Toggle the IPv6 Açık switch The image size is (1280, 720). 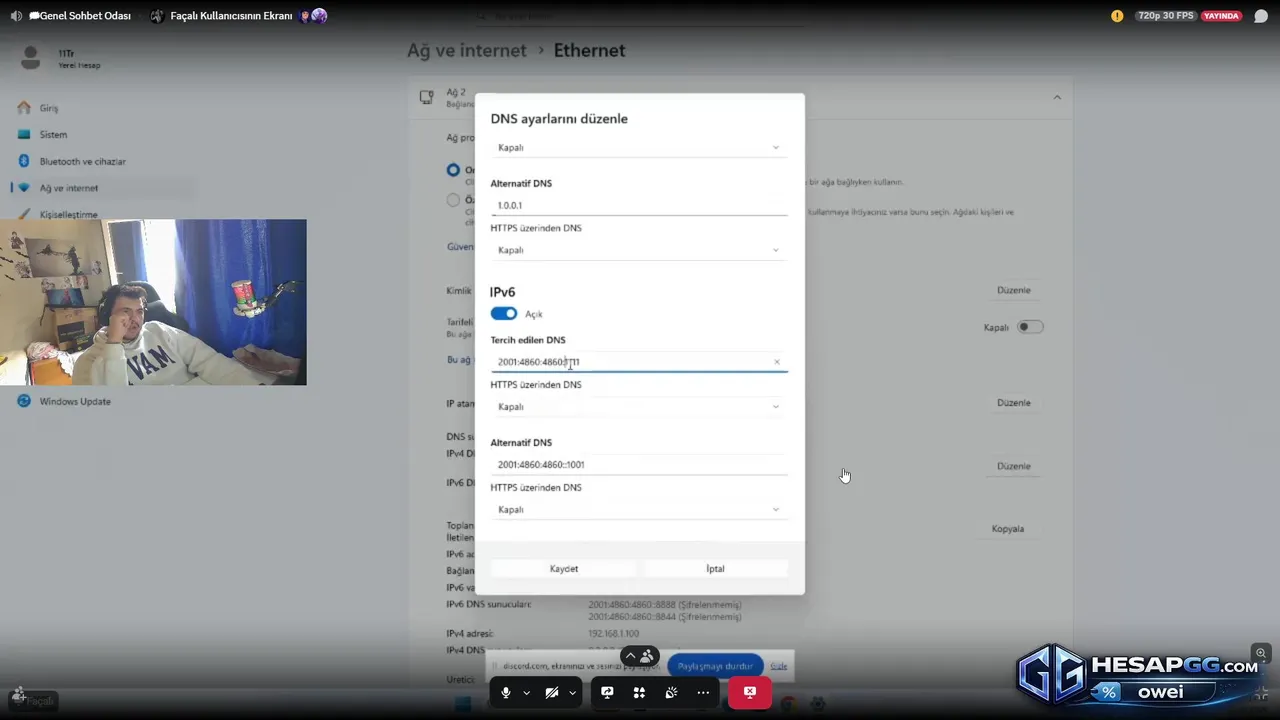(x=504, y=314)
